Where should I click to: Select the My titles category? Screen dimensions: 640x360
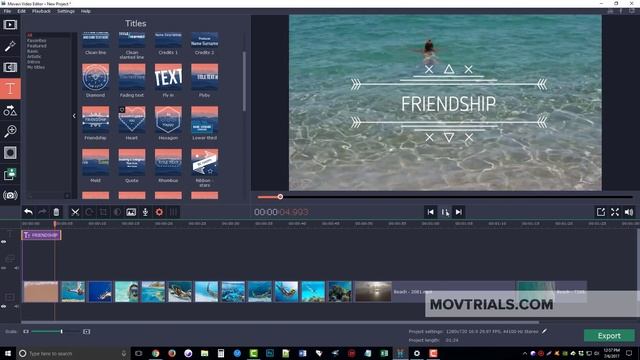tap(36, 67)
